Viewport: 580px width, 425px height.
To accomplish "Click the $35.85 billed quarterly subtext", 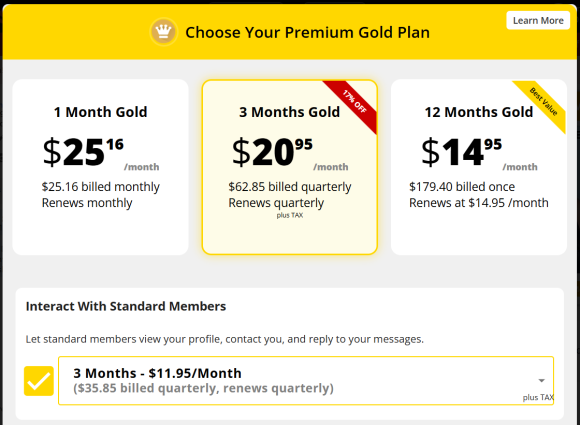I will [203, 388].
